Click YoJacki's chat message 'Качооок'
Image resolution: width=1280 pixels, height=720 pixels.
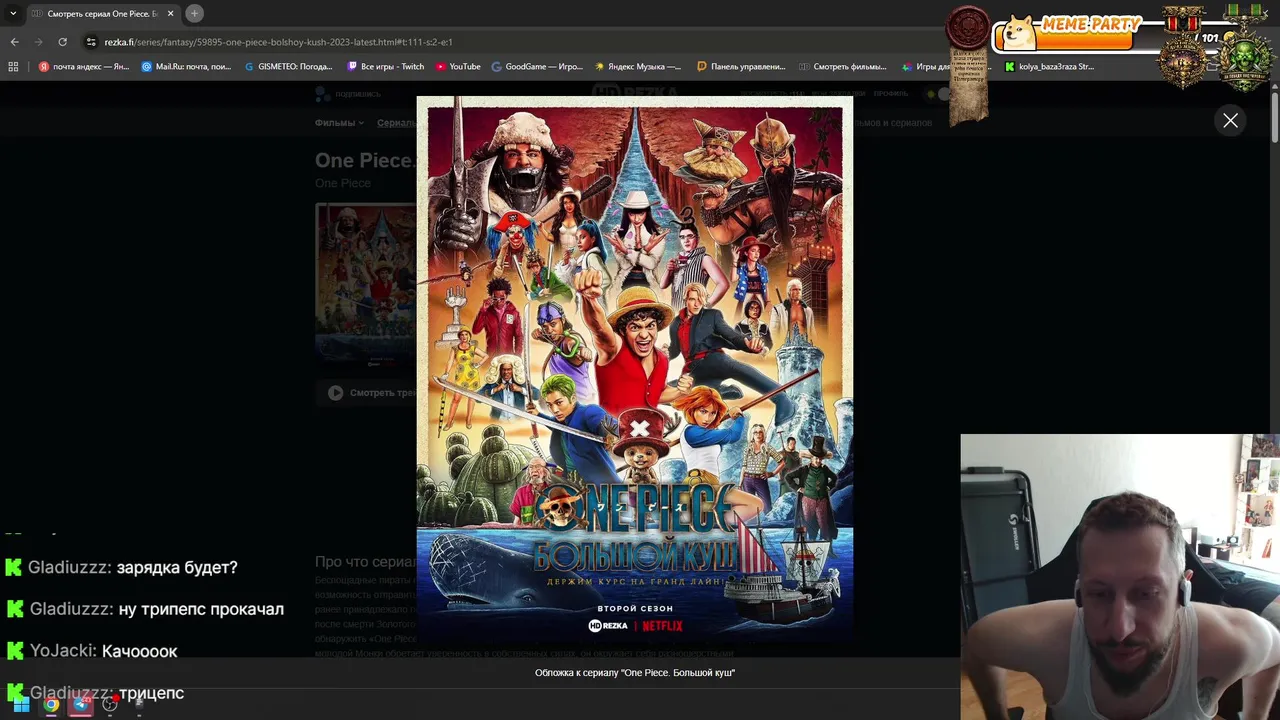140,651
